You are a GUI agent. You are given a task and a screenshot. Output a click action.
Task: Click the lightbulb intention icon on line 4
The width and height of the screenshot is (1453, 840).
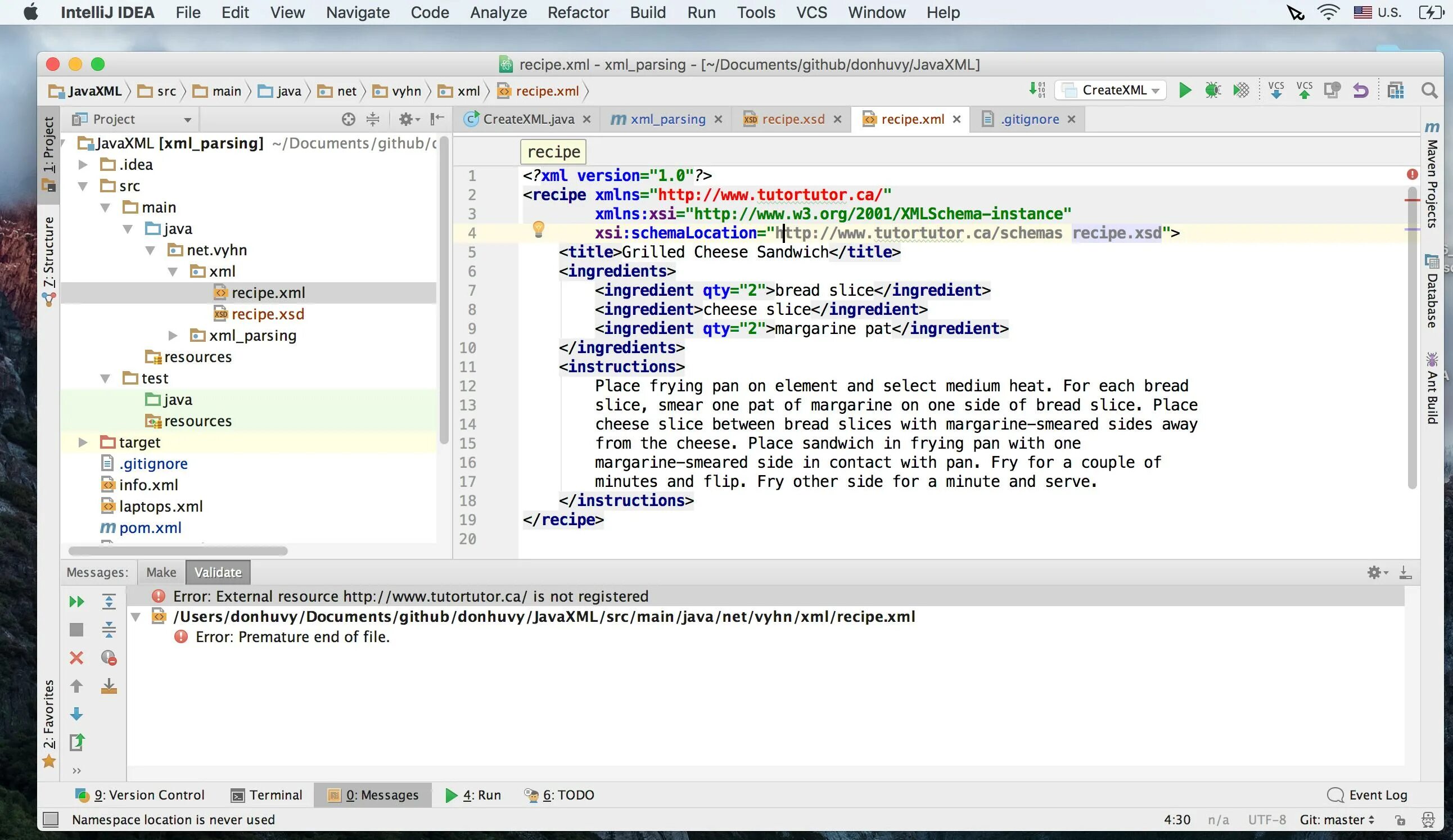tap(538, 229)
